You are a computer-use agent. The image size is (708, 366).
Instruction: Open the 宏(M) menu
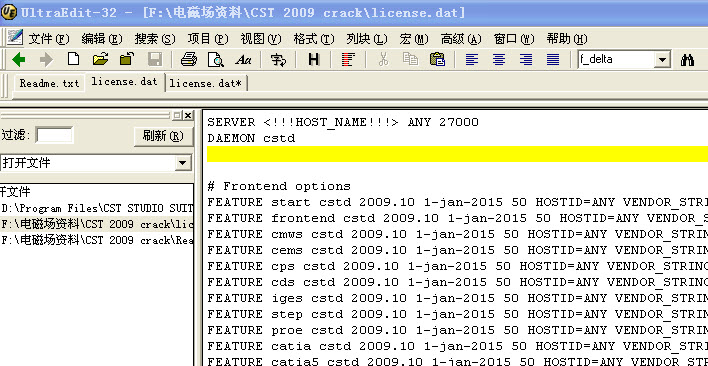(x=414, y=39)
